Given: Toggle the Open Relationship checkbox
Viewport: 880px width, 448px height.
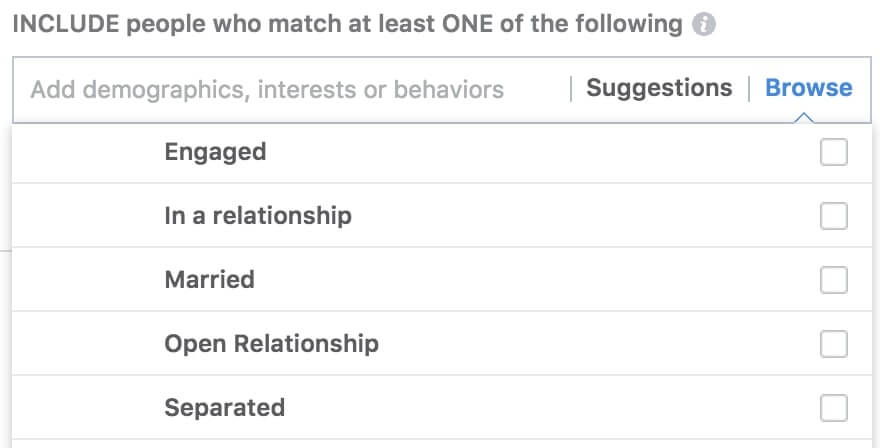Looking at the screenshot, I should (x=833, y=344).
